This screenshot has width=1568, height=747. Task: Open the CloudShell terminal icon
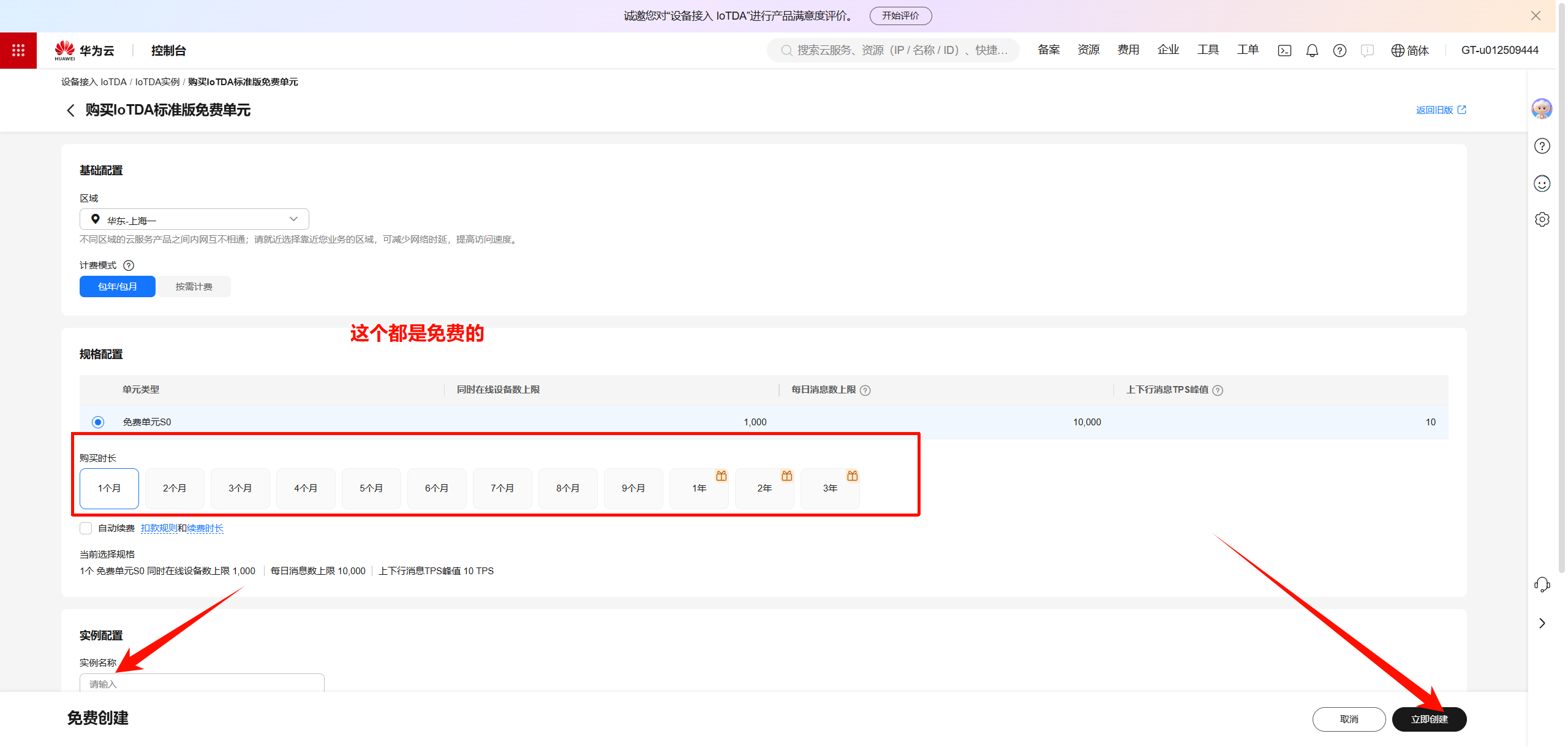point(1284,50)
